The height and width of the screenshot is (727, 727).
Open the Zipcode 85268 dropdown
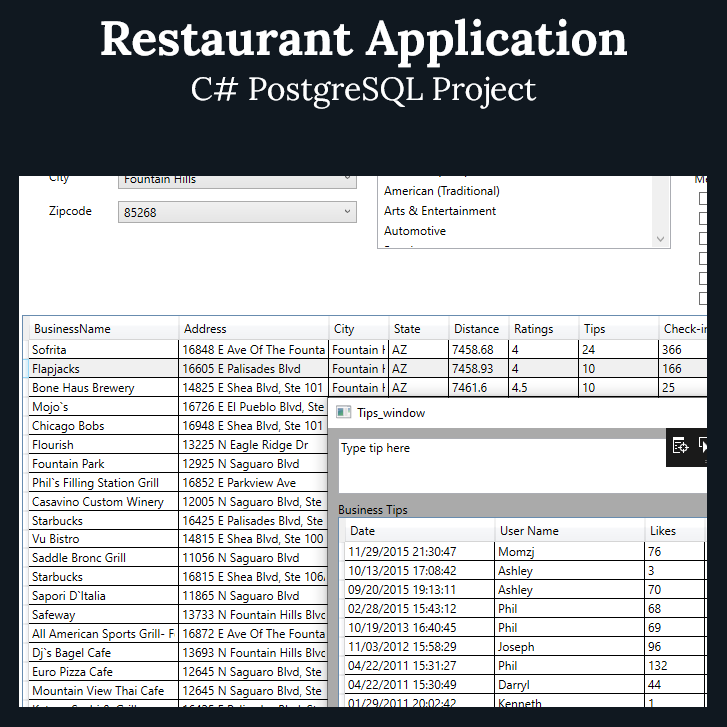(x=237, y=212)
